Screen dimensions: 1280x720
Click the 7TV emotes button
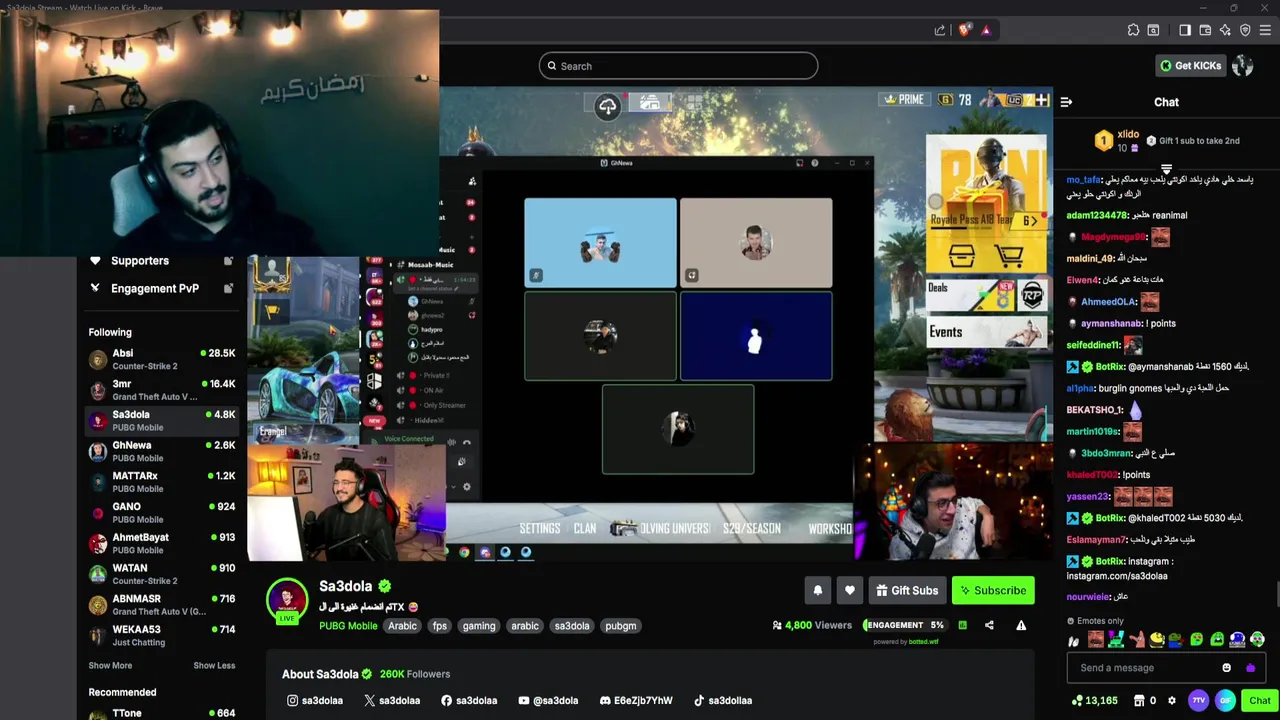(1198, 701)
